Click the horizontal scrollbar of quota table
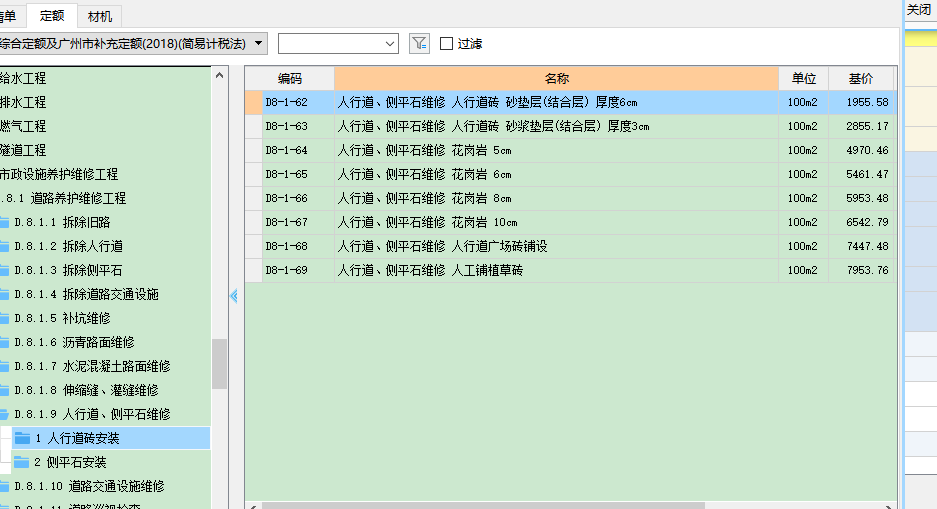 tap(483, 505)
